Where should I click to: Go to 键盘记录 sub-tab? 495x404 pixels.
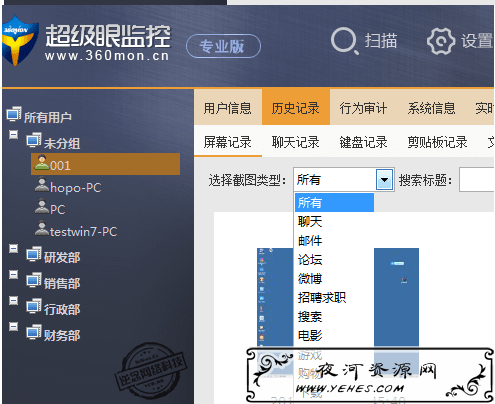363,142
